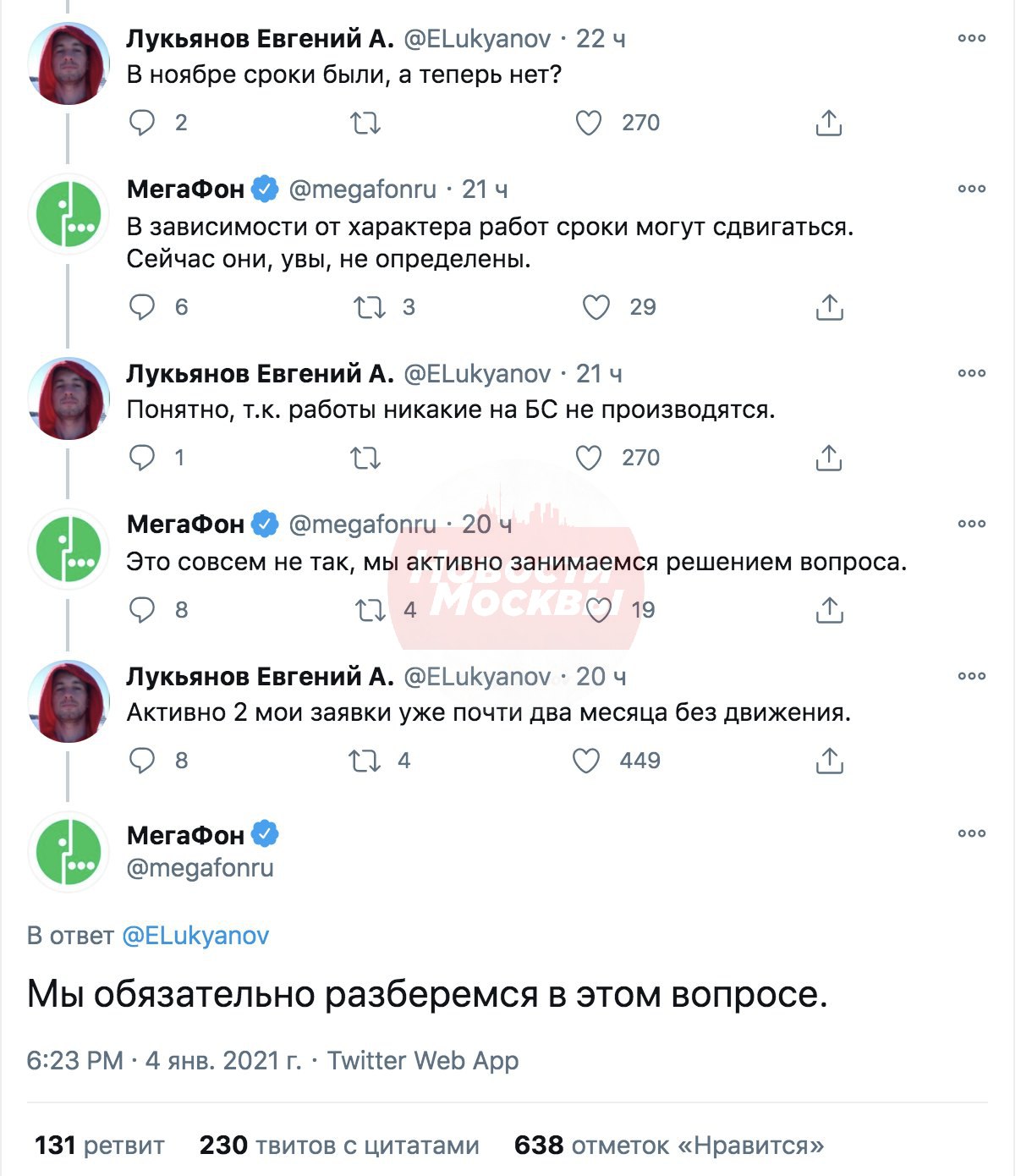This screenshot has height=1176, width=1032.
Task: Like the tweet with 449 likes
Action: pos(587,761)
